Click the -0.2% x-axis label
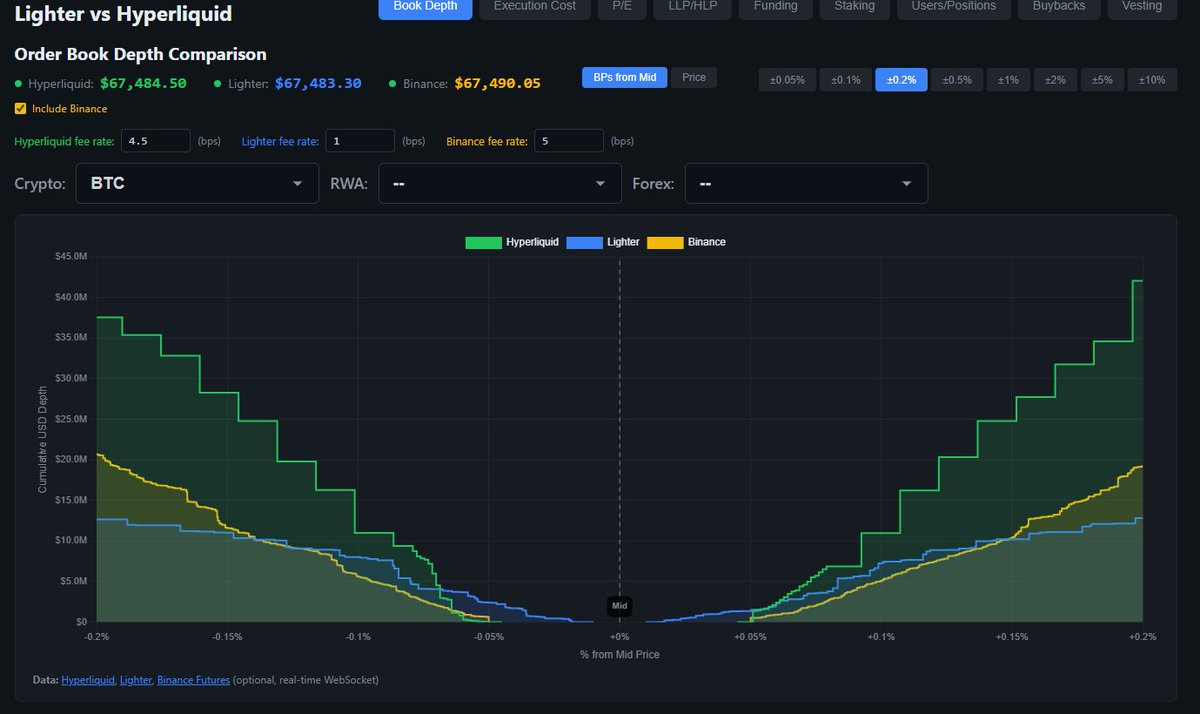1200x714 pixels. (x=97, y=637)
